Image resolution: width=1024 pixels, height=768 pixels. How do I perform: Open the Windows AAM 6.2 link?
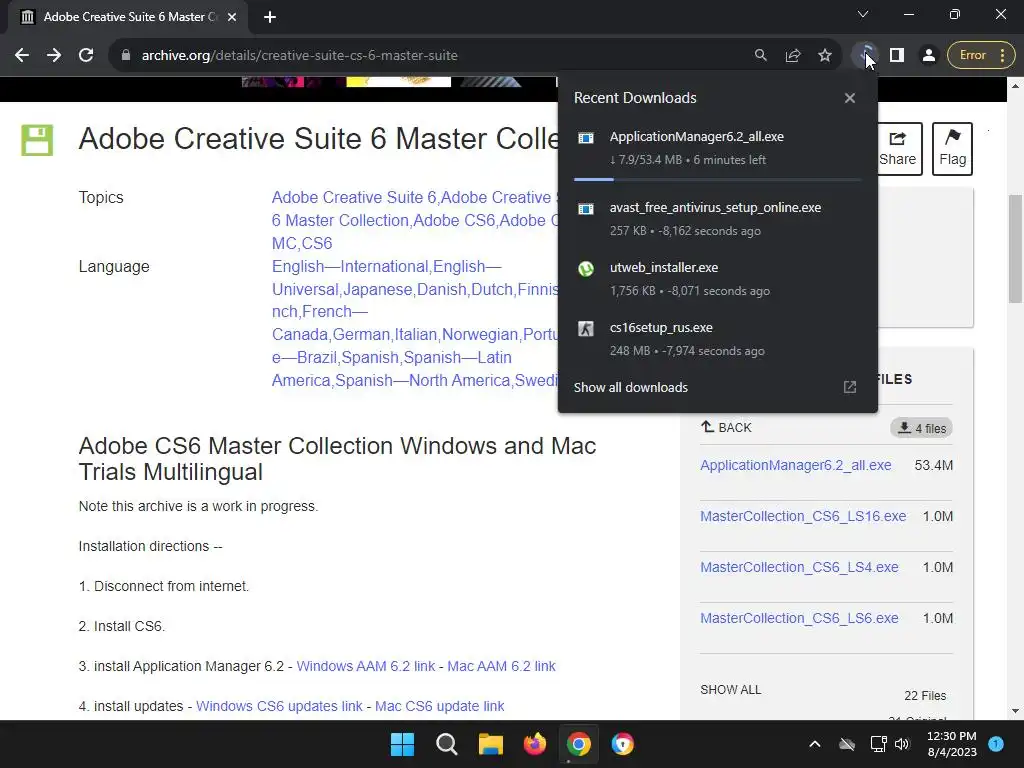point(366,666)
